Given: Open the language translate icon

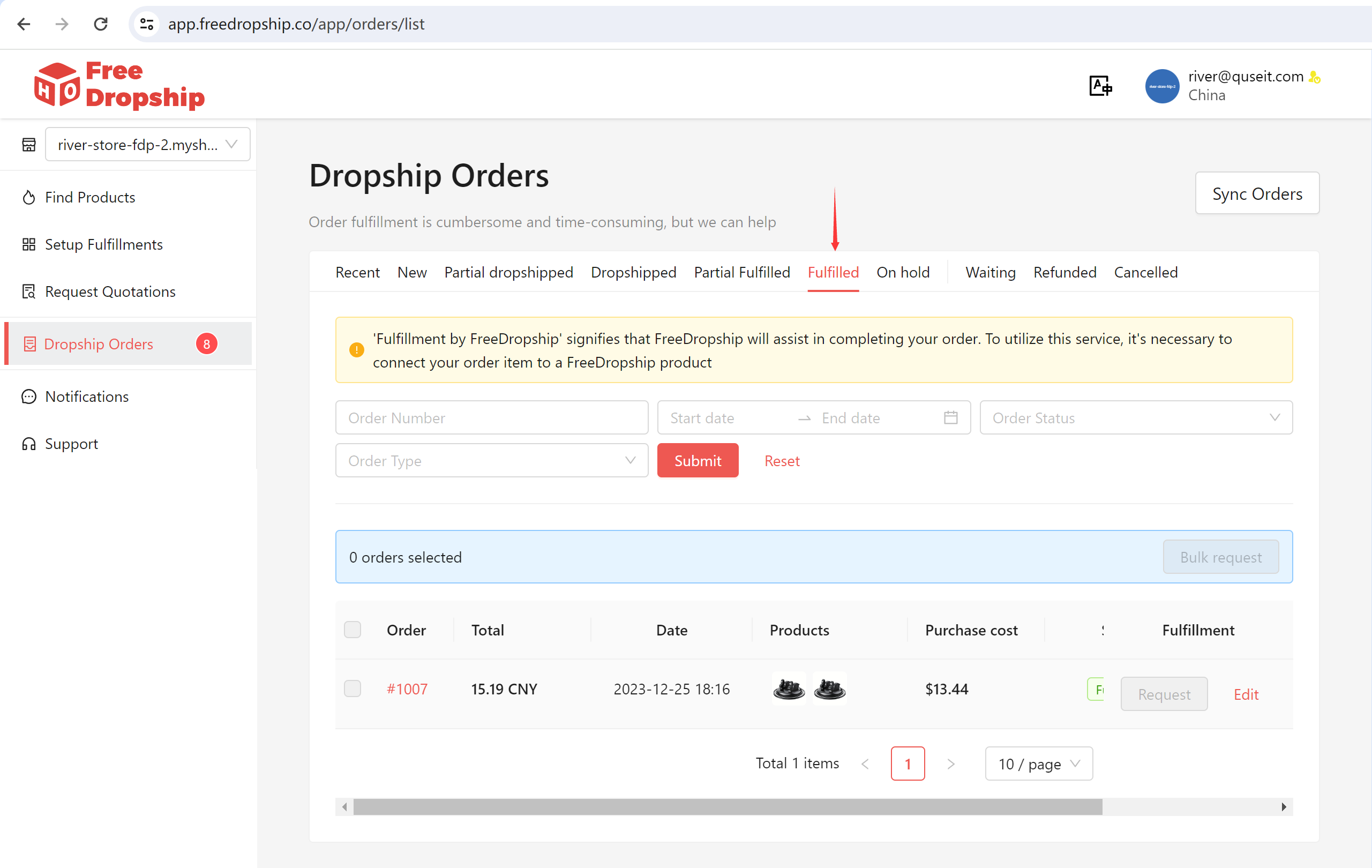Looking at the screenshot, I should pyautogui.click(x=1100, y=86).
